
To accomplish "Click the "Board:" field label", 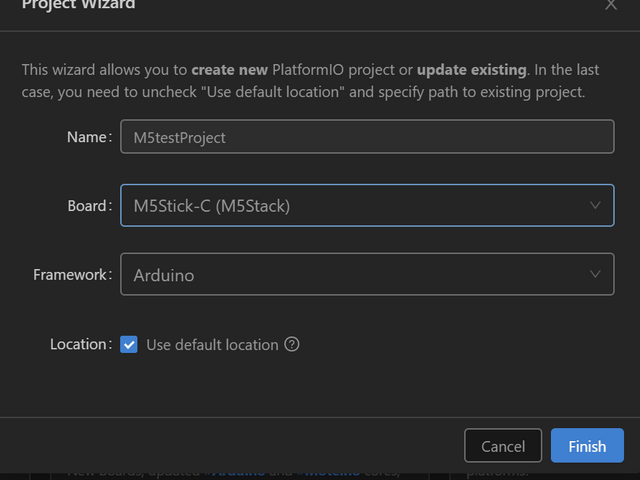I will (87, 206).
